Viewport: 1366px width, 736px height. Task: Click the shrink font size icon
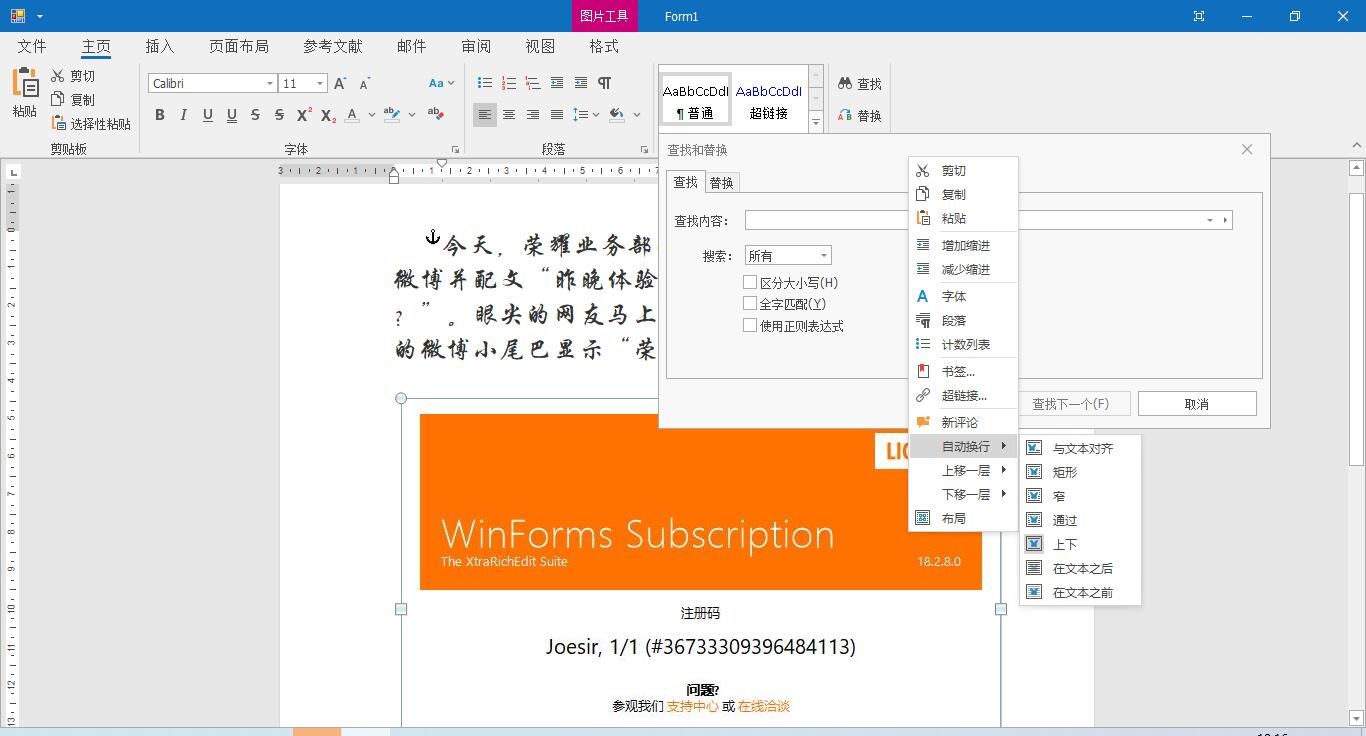[x=364, y=84]
